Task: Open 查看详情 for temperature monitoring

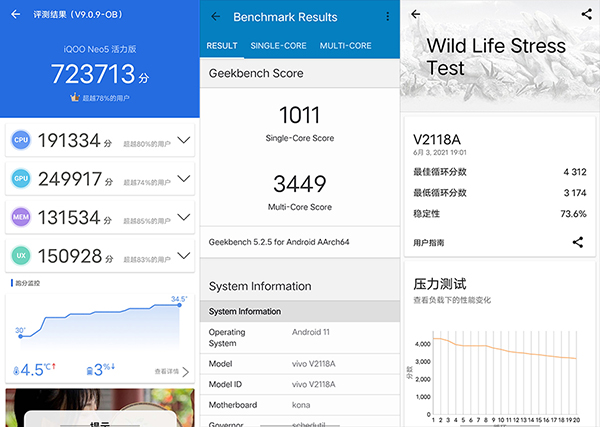Action: click(x=170, y=371)
